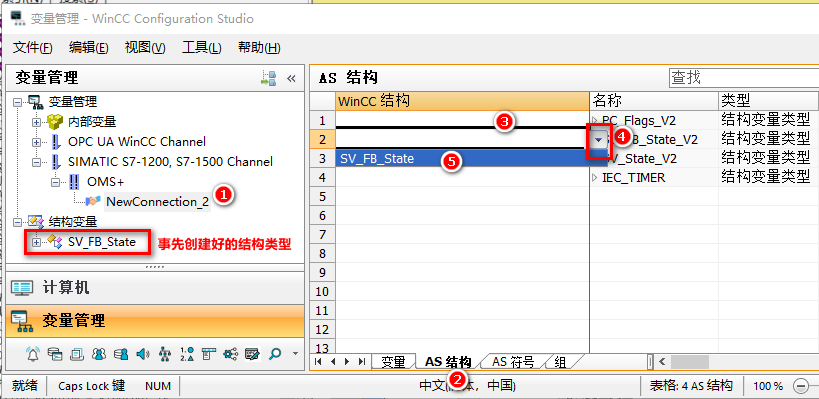Go to previous sheet tab arrow
This screenshot has height=399, width=819.
(333, 361)
